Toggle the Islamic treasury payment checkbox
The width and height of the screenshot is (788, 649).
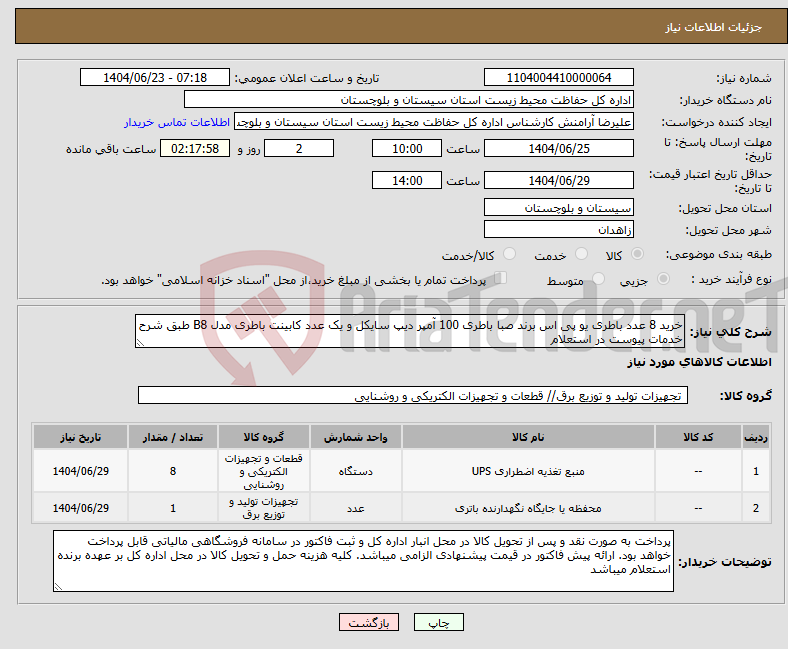pyautogui.click(x=501, y=279)
